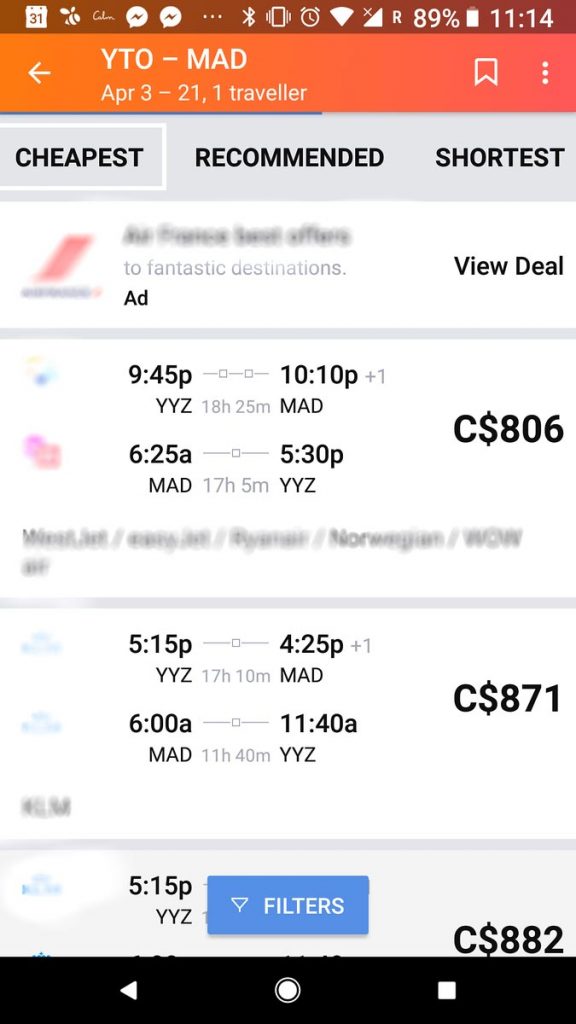The width and height of the screenshot is (576, 1024).
Task: Switch to the Recommended tab
Action: 289,157
